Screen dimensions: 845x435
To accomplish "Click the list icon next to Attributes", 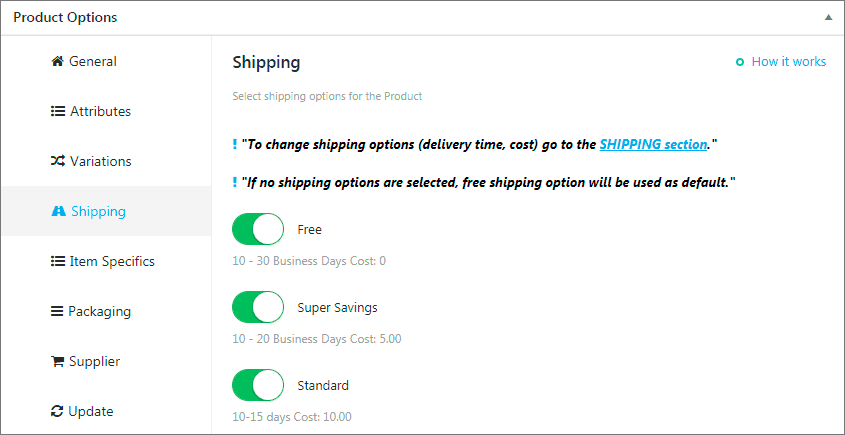I will 57,111.
